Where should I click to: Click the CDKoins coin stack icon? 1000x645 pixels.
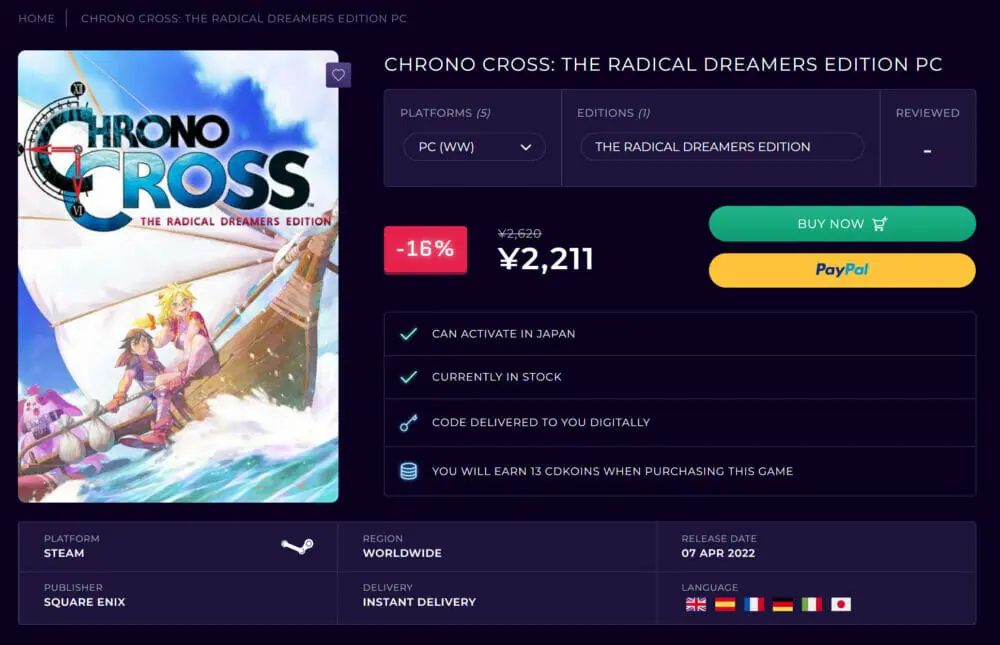coord(408,471)
